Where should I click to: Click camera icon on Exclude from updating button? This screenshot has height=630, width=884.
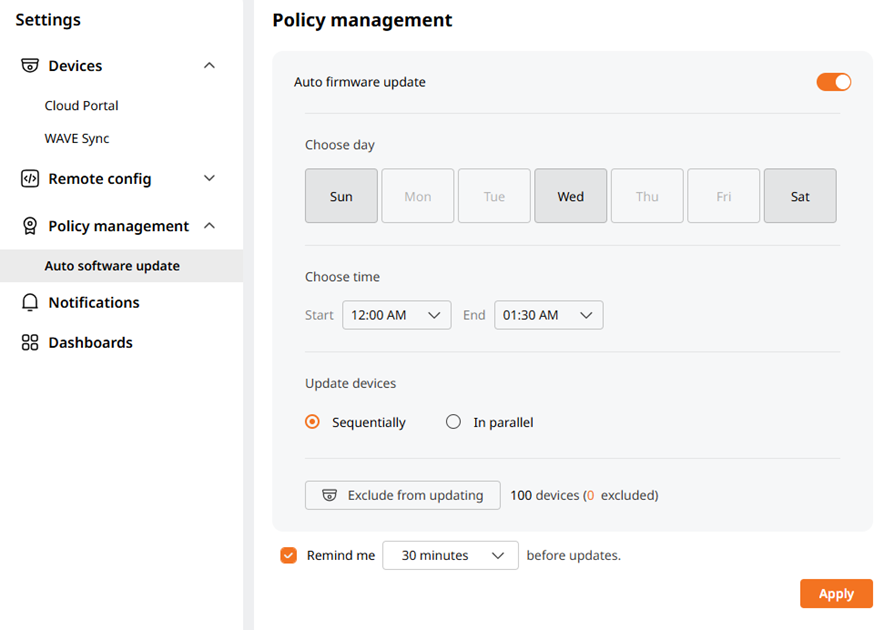329,495
